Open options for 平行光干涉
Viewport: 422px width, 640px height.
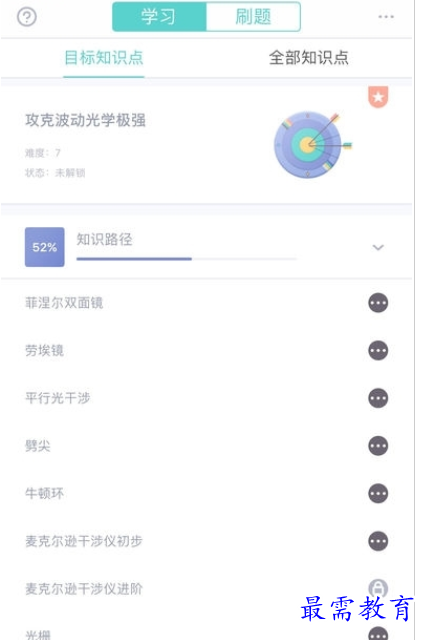click(x=378, y=398)
